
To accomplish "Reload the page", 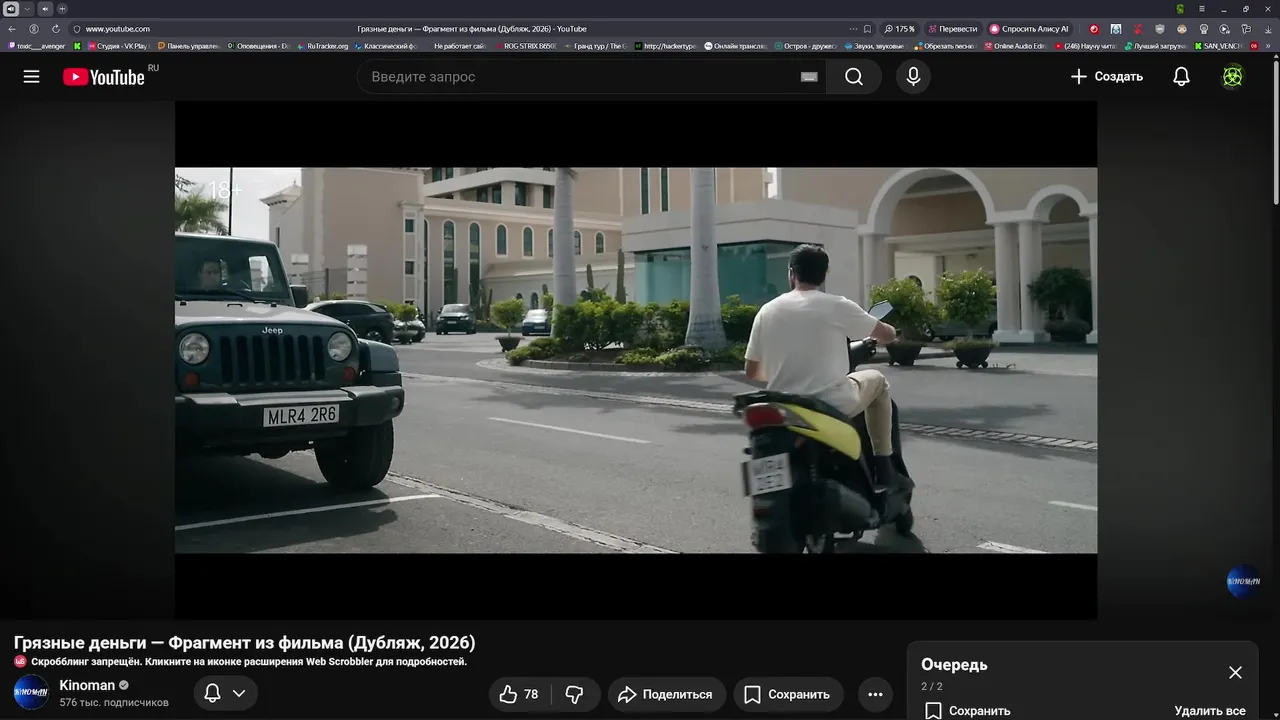I will coord(55,29).
